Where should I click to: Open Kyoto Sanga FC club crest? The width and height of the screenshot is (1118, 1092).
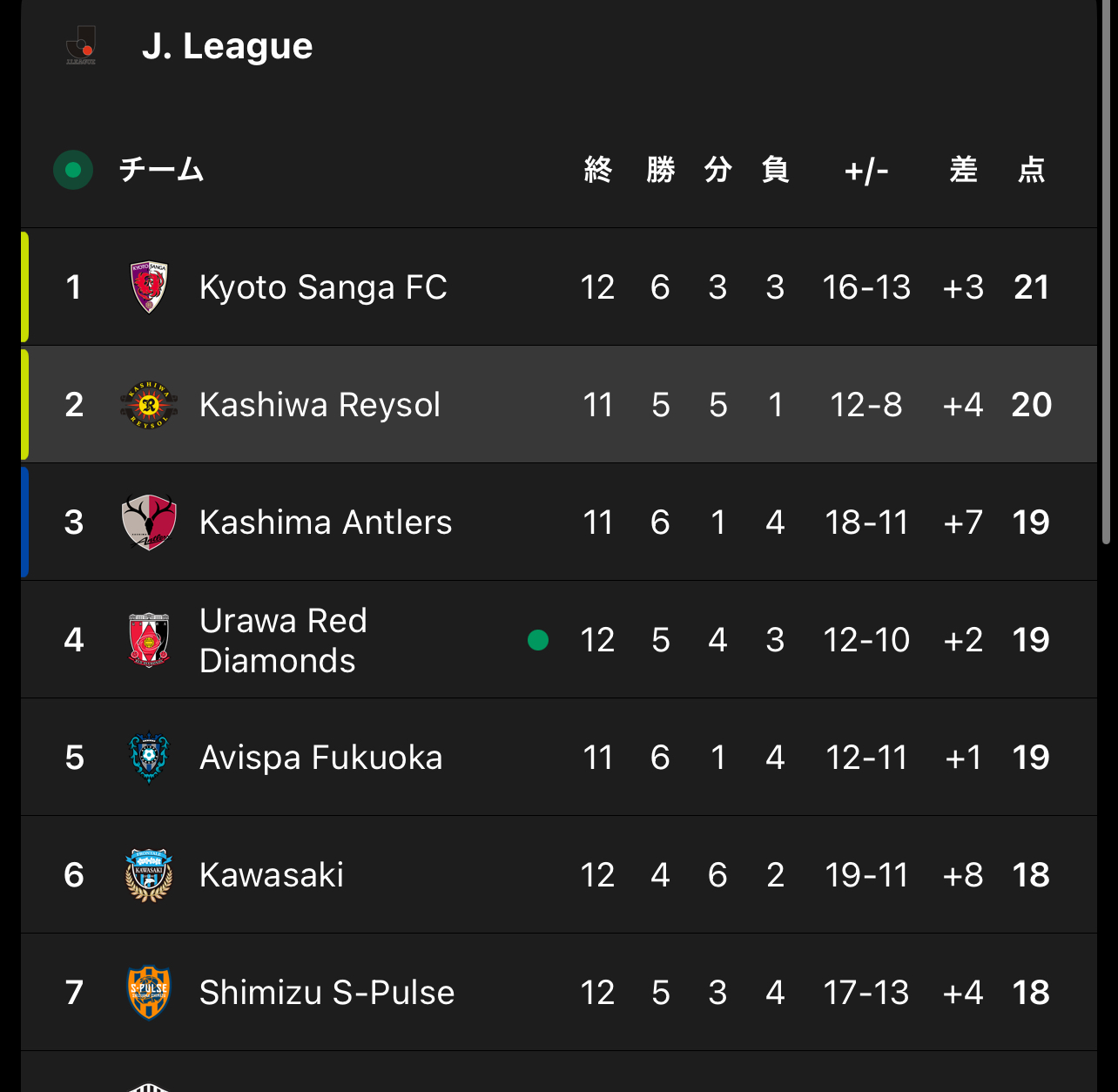pyautogui.click(x=149, y=287)
